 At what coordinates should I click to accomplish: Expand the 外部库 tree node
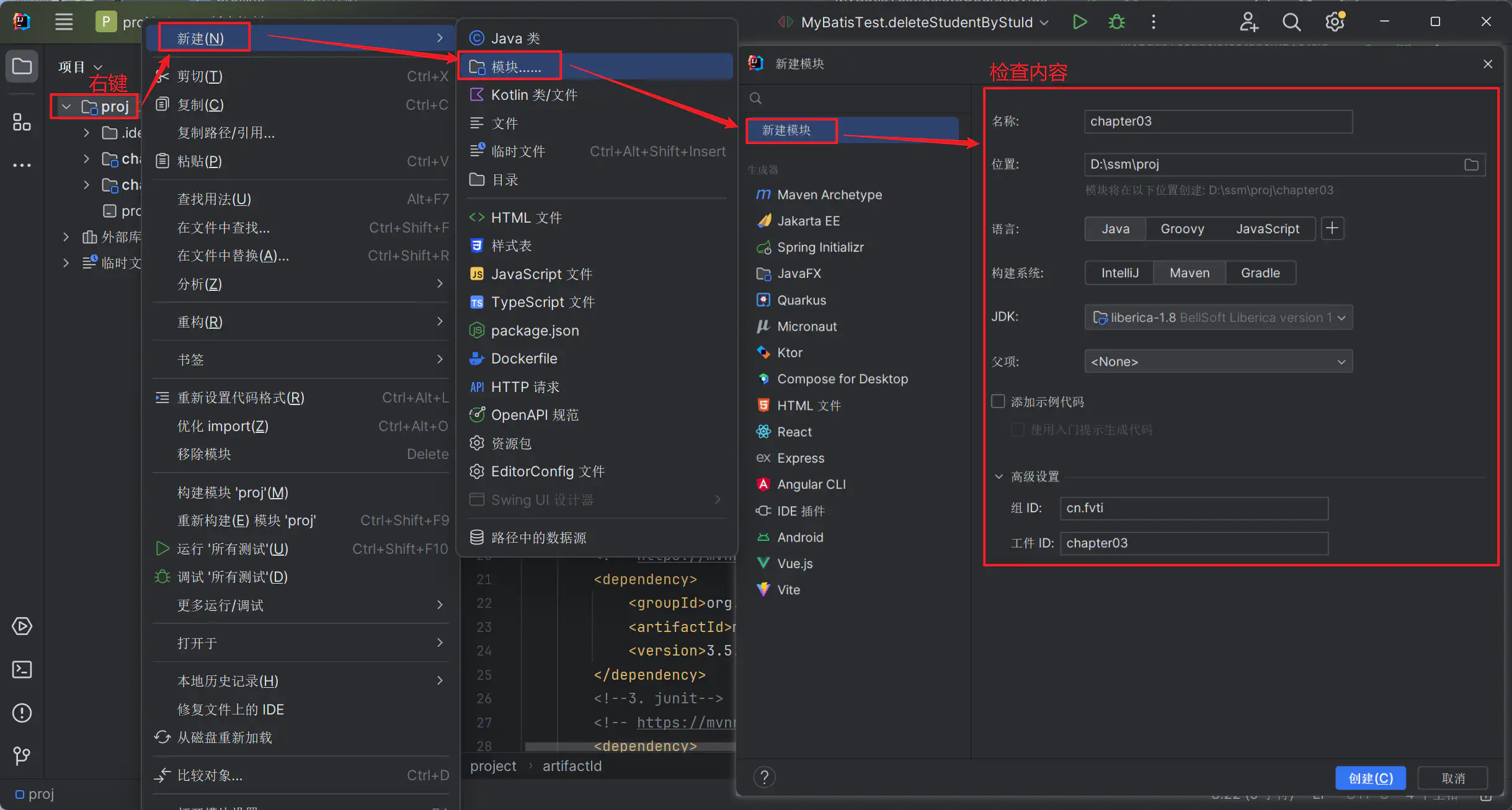click(66, 237)
